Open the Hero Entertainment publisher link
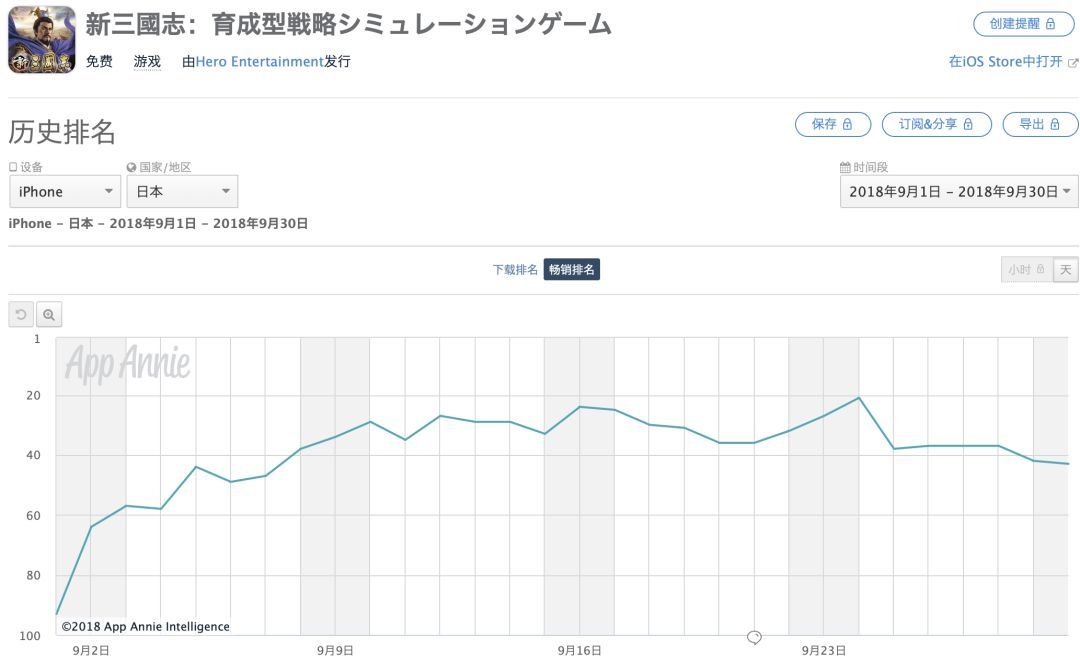The image size is (1080, 661). [x=260, y=62]
